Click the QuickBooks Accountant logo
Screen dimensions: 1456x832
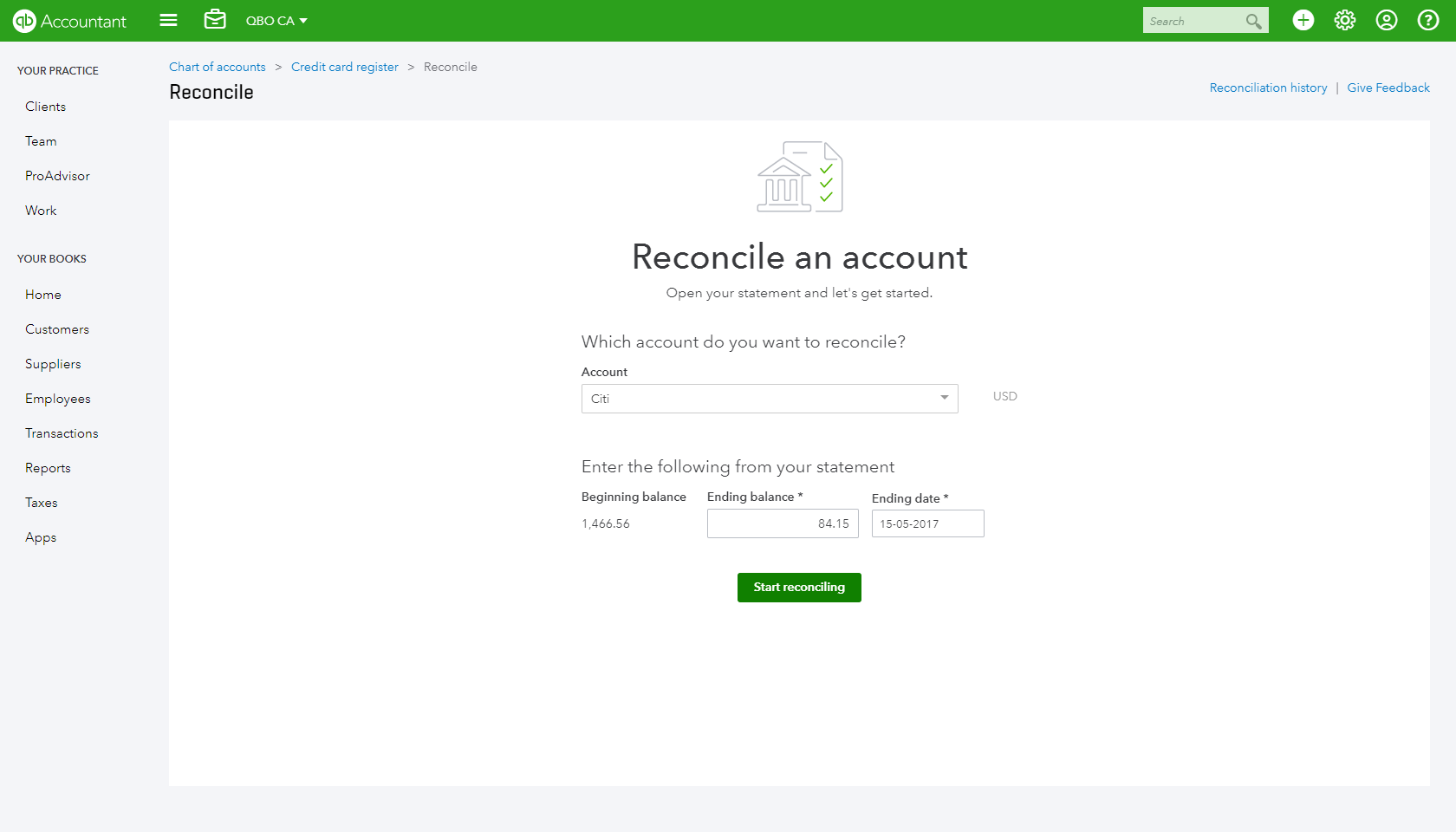[x=69, y=21]
